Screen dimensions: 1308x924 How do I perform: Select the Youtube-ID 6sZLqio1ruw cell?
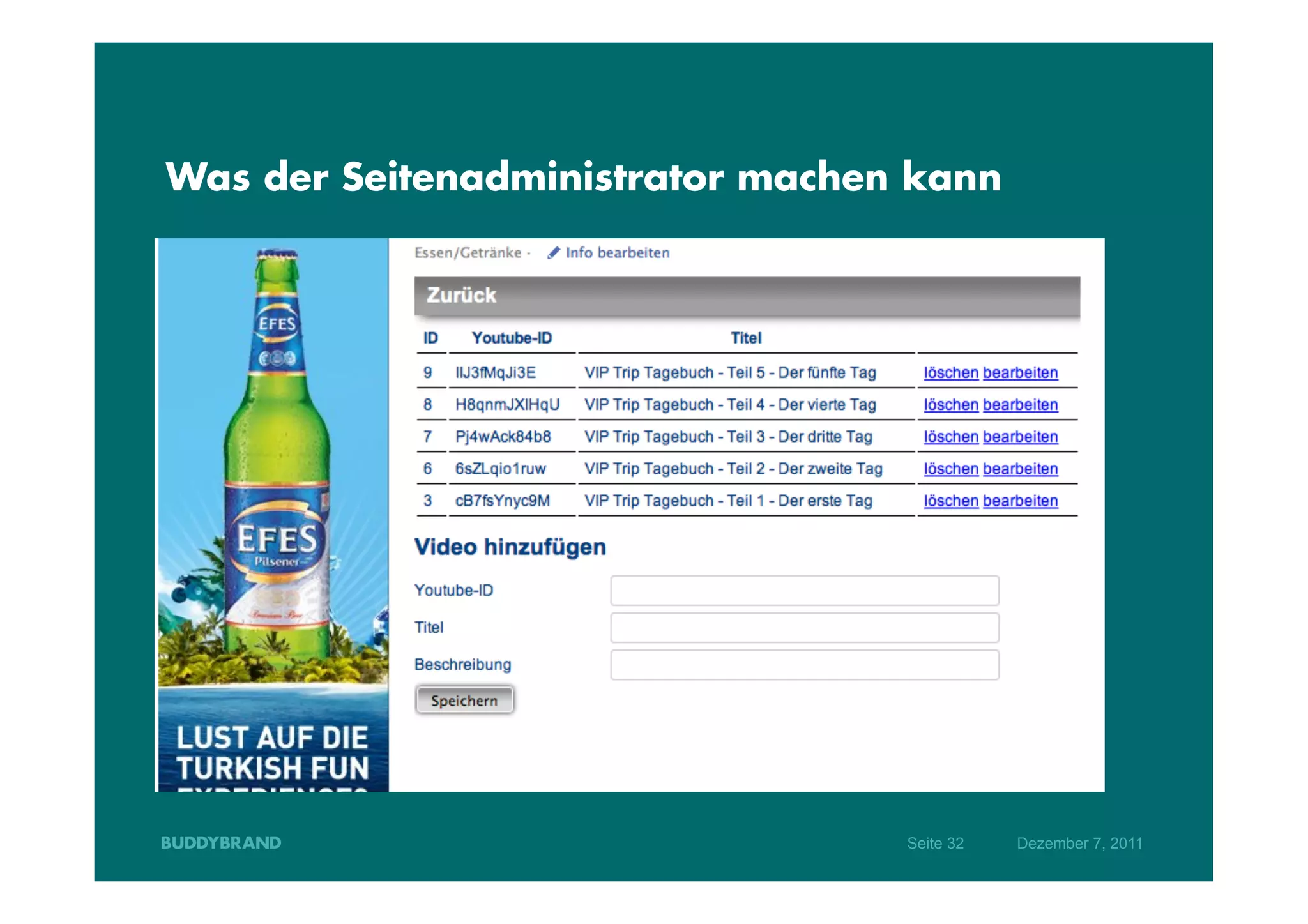[x=500, y=469]
